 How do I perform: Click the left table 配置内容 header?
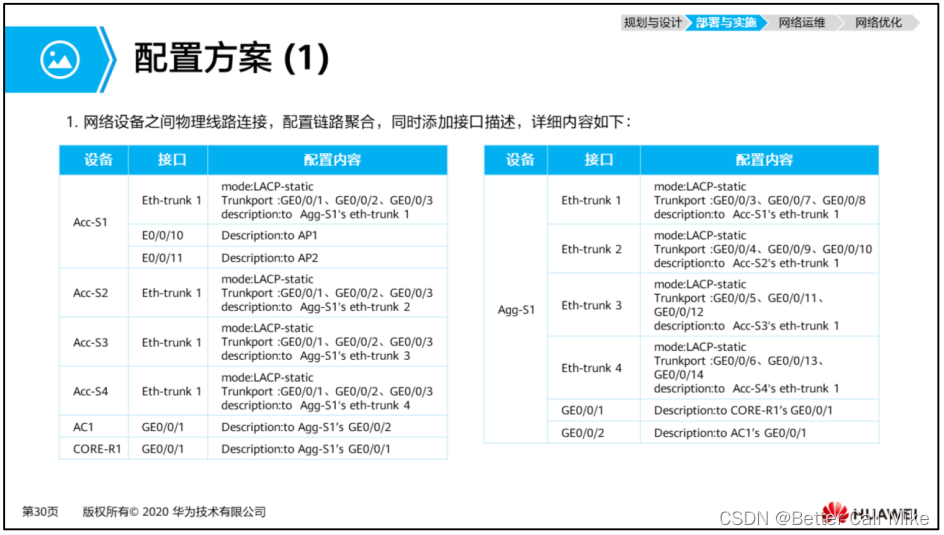328,160
